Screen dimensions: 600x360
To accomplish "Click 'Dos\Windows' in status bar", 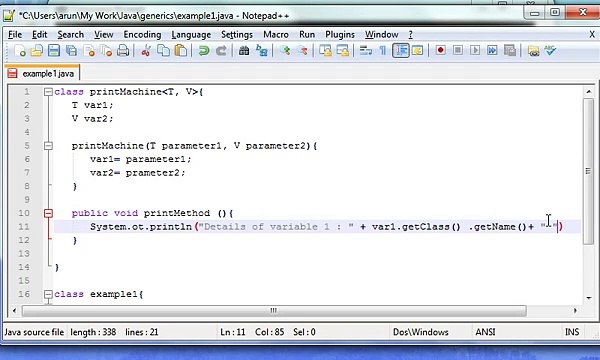I will click(x=421, y=332).
